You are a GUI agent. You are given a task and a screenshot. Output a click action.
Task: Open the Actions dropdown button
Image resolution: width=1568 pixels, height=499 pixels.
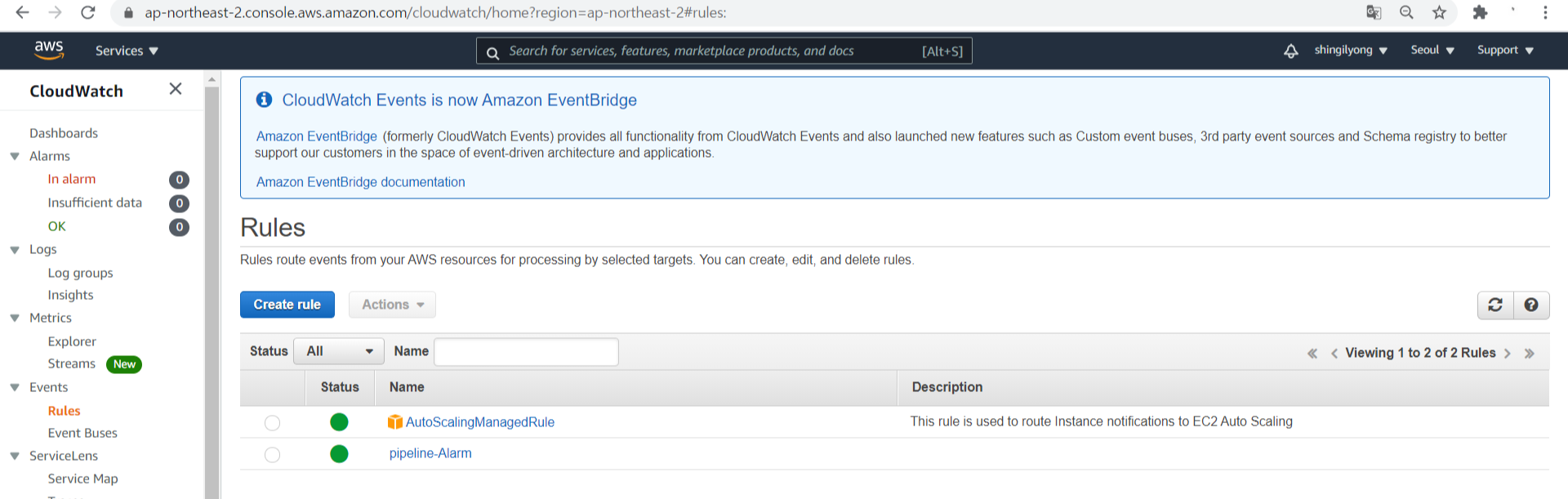[392, 305]
